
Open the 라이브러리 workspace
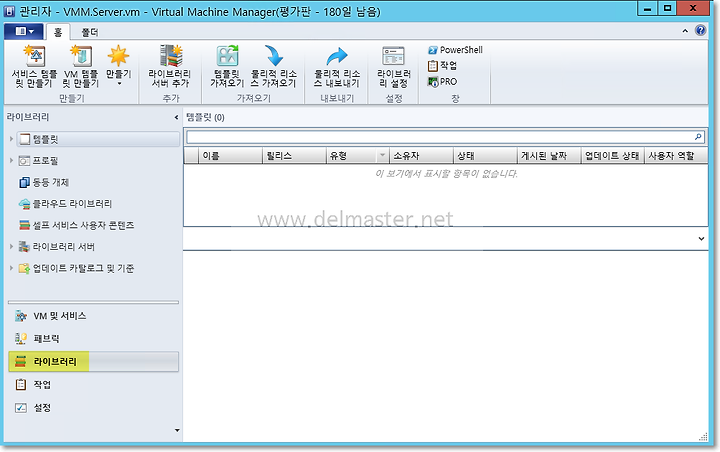[x=93, y=362]
